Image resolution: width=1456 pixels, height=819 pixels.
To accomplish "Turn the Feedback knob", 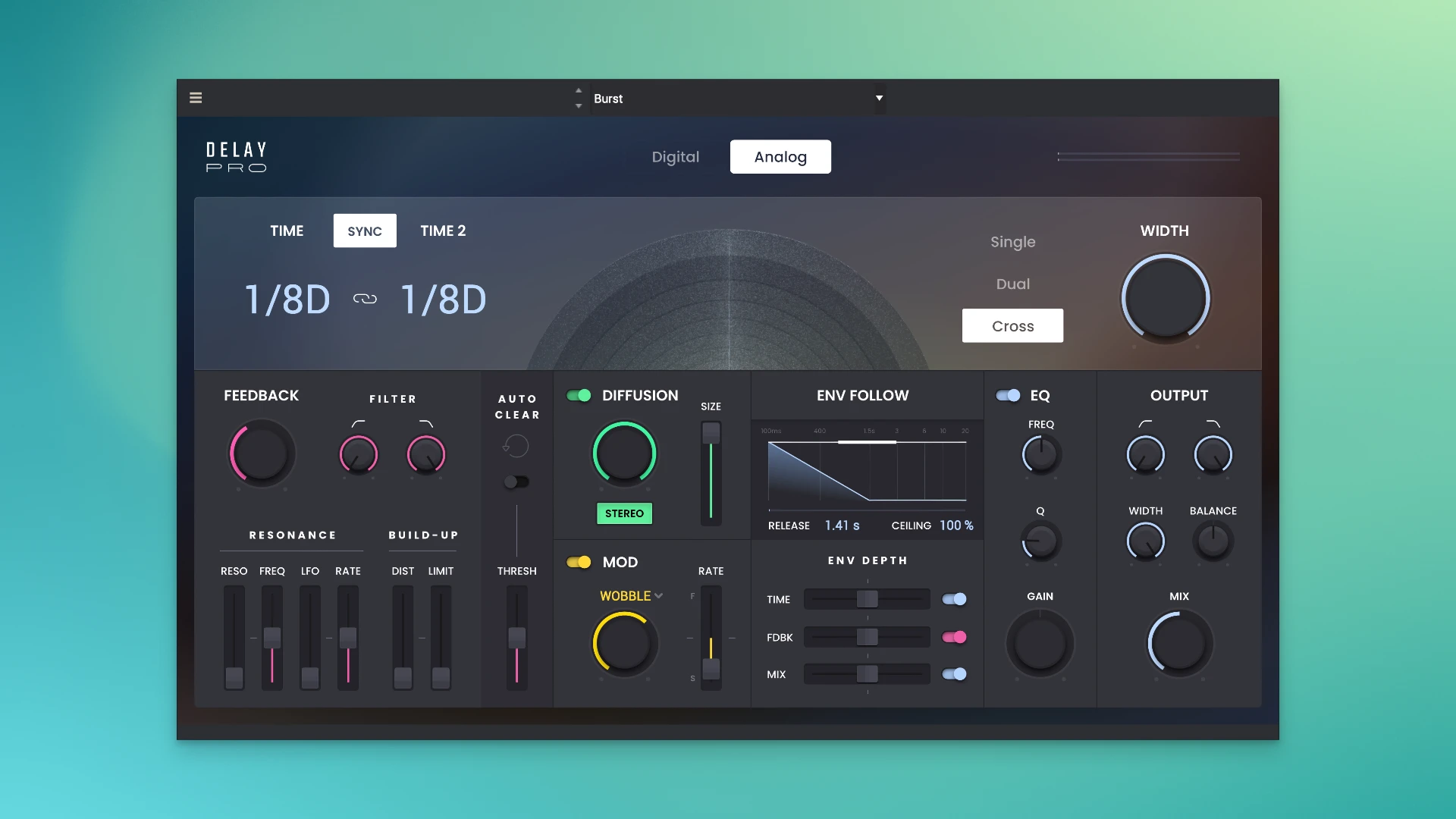I will click(x=260, y=453).
